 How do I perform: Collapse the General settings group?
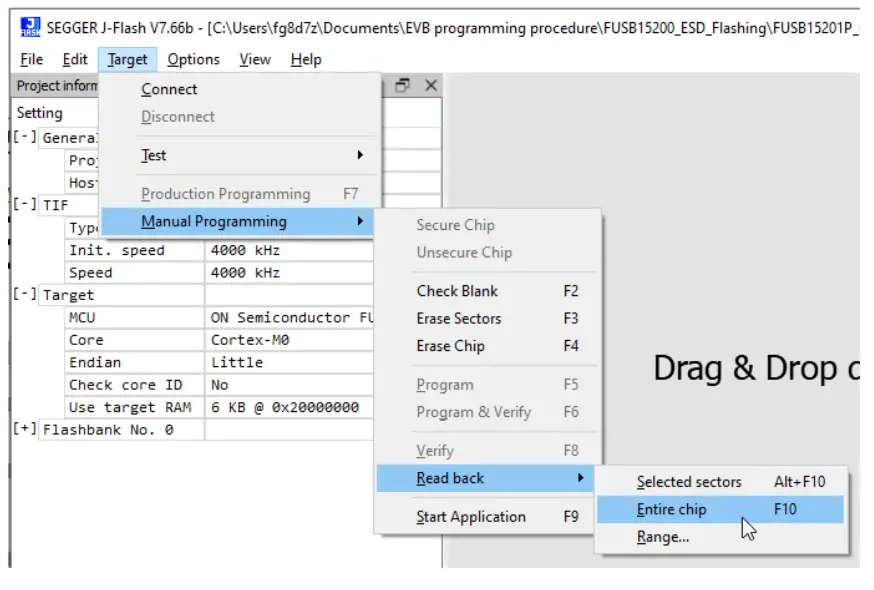coord(25,137)
